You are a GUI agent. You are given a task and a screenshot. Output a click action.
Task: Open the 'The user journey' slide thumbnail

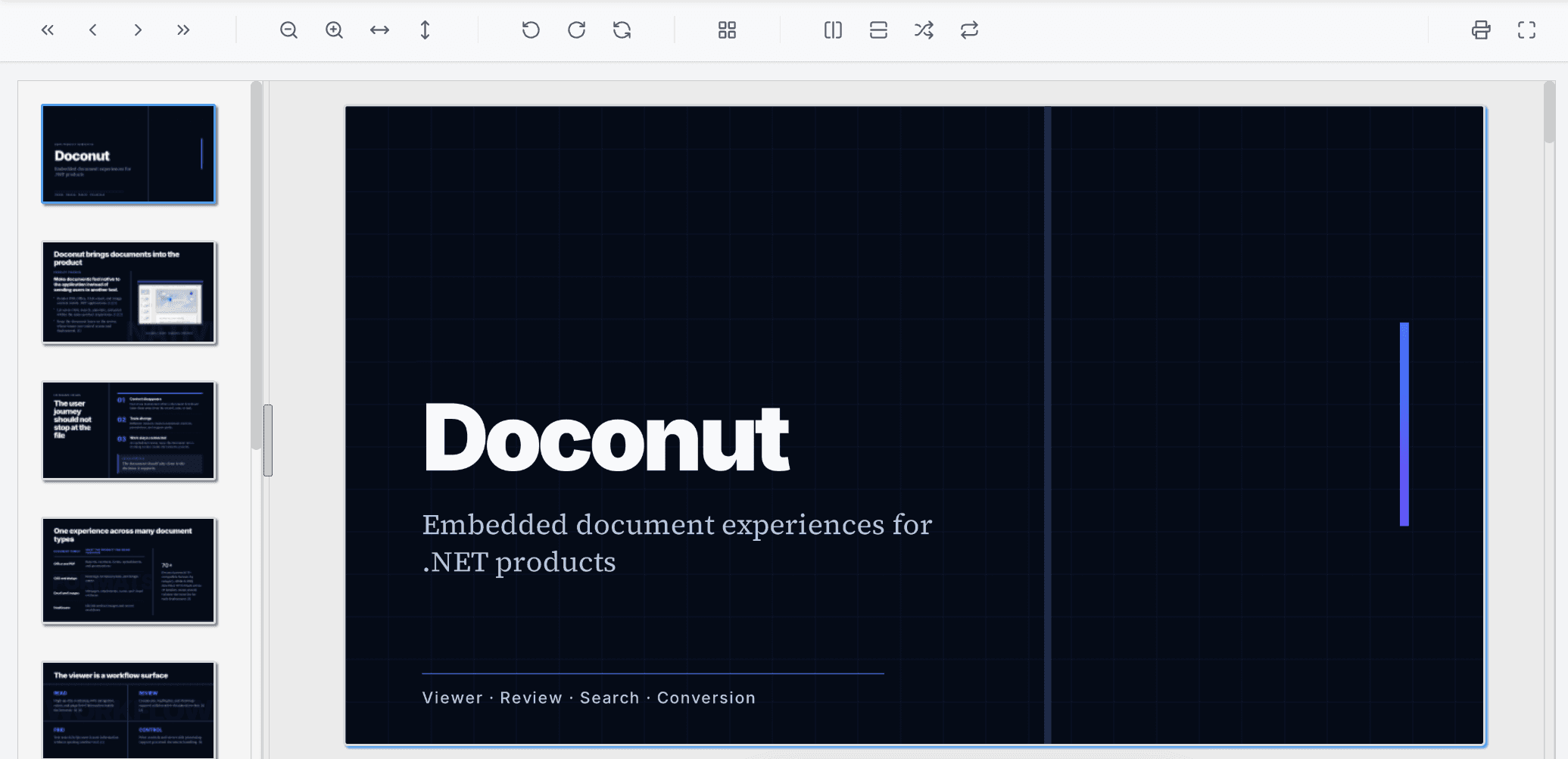click(x=129, y=430)
